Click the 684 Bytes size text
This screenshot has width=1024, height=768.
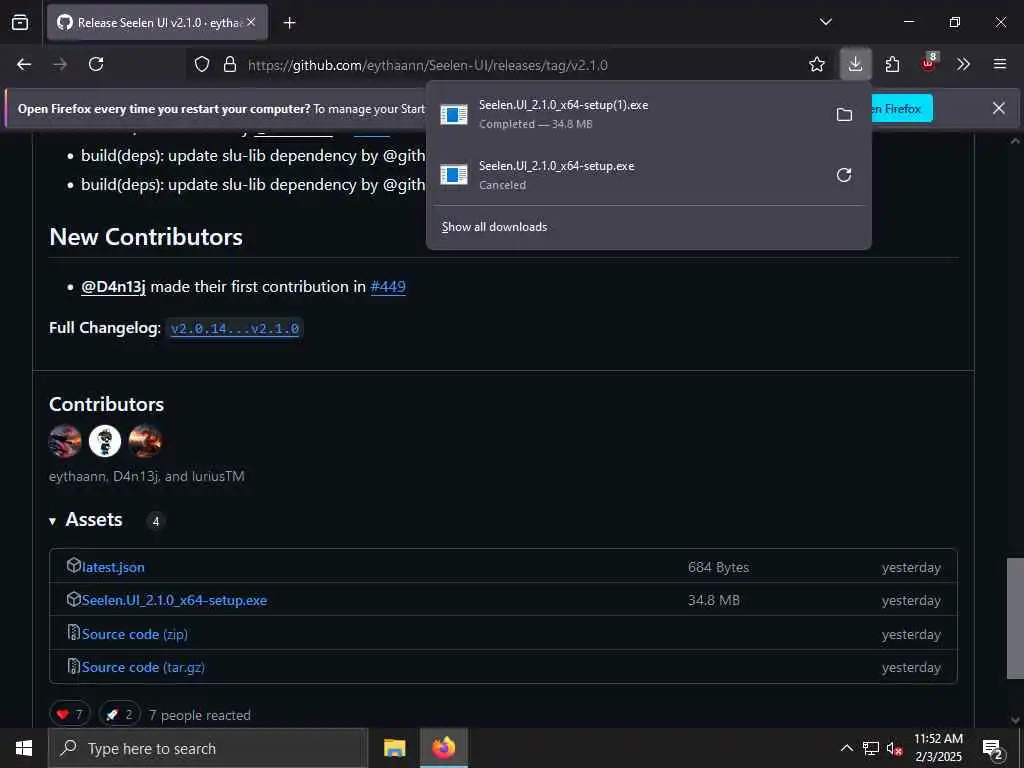click(x=718, y=567)
